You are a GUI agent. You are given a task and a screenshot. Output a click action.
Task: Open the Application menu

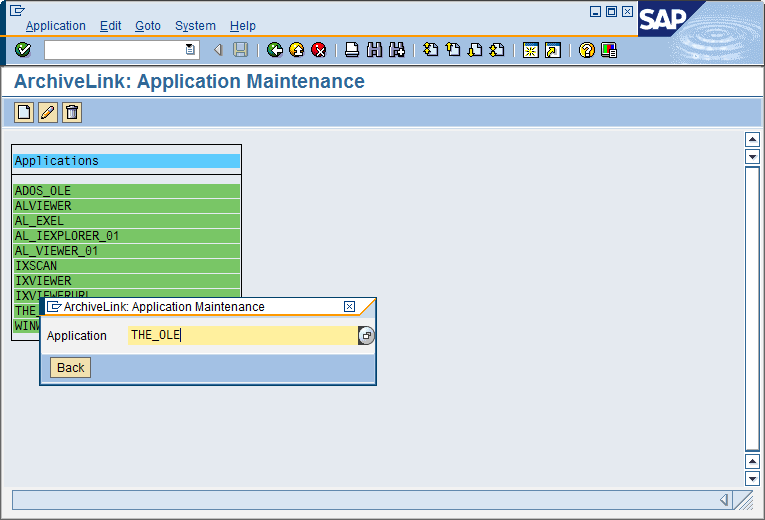(x=56, y=26)
